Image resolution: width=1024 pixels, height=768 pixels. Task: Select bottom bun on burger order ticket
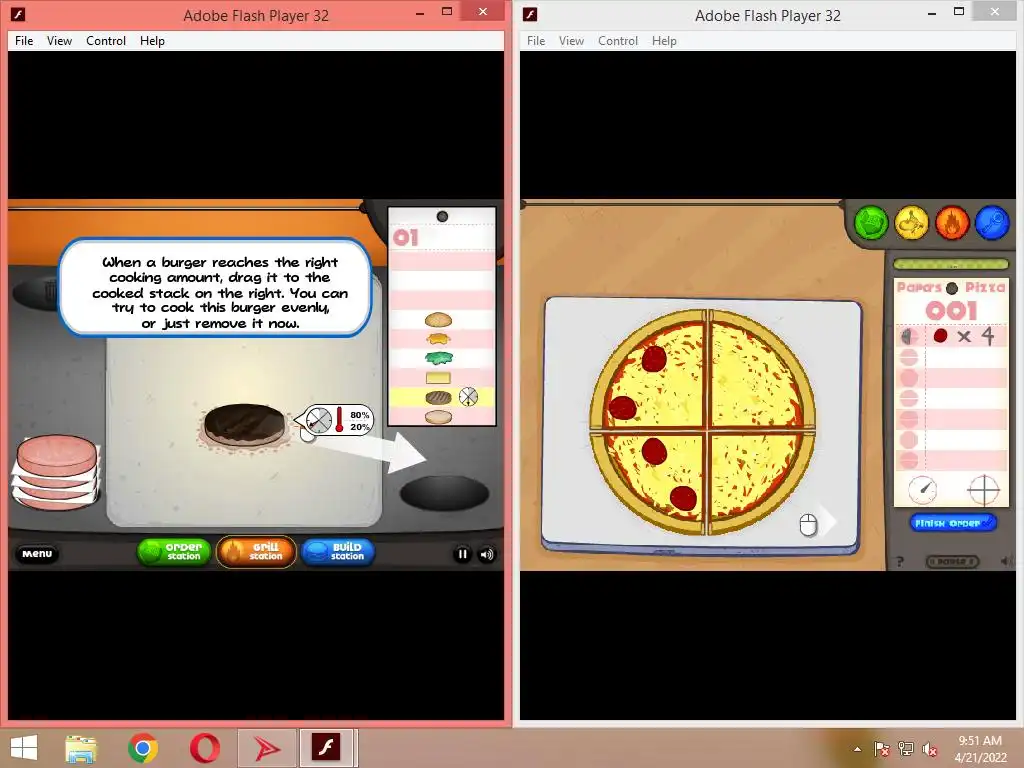[438, 417]
